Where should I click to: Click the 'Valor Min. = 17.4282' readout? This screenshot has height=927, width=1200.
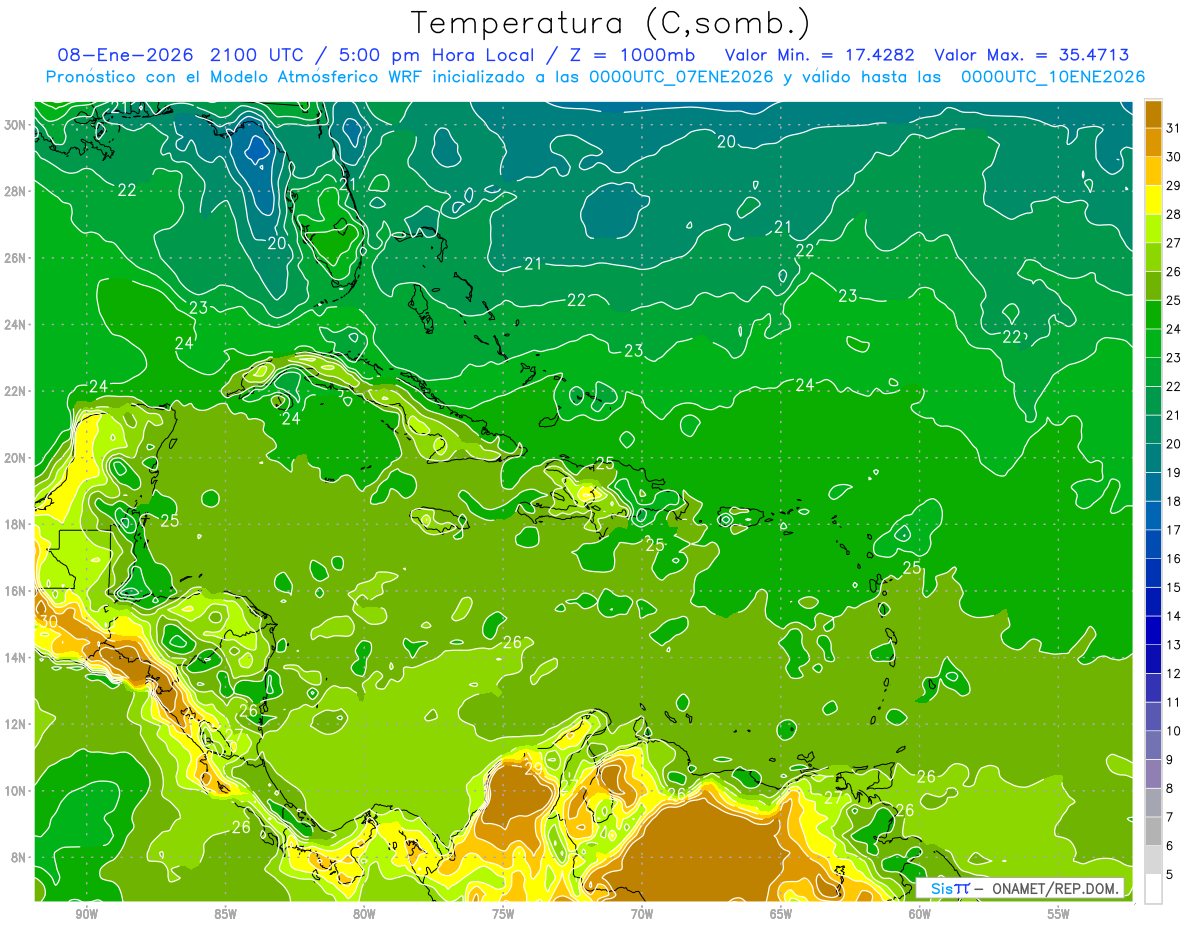(822, 55)
